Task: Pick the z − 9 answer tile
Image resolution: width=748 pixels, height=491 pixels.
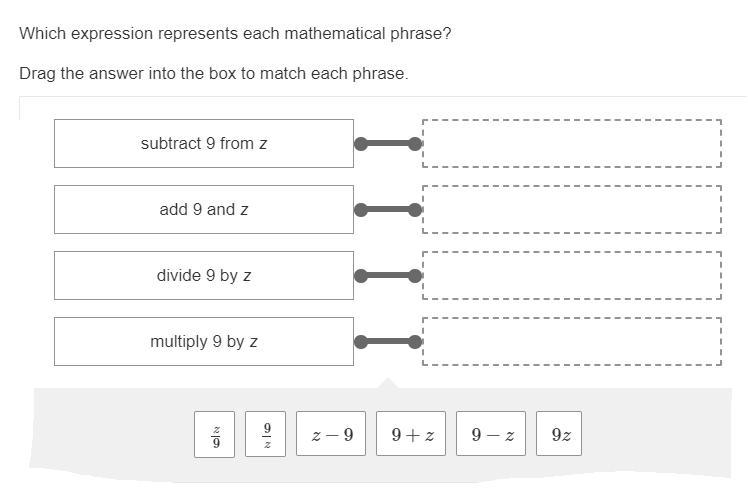Action: pos(331,434)
